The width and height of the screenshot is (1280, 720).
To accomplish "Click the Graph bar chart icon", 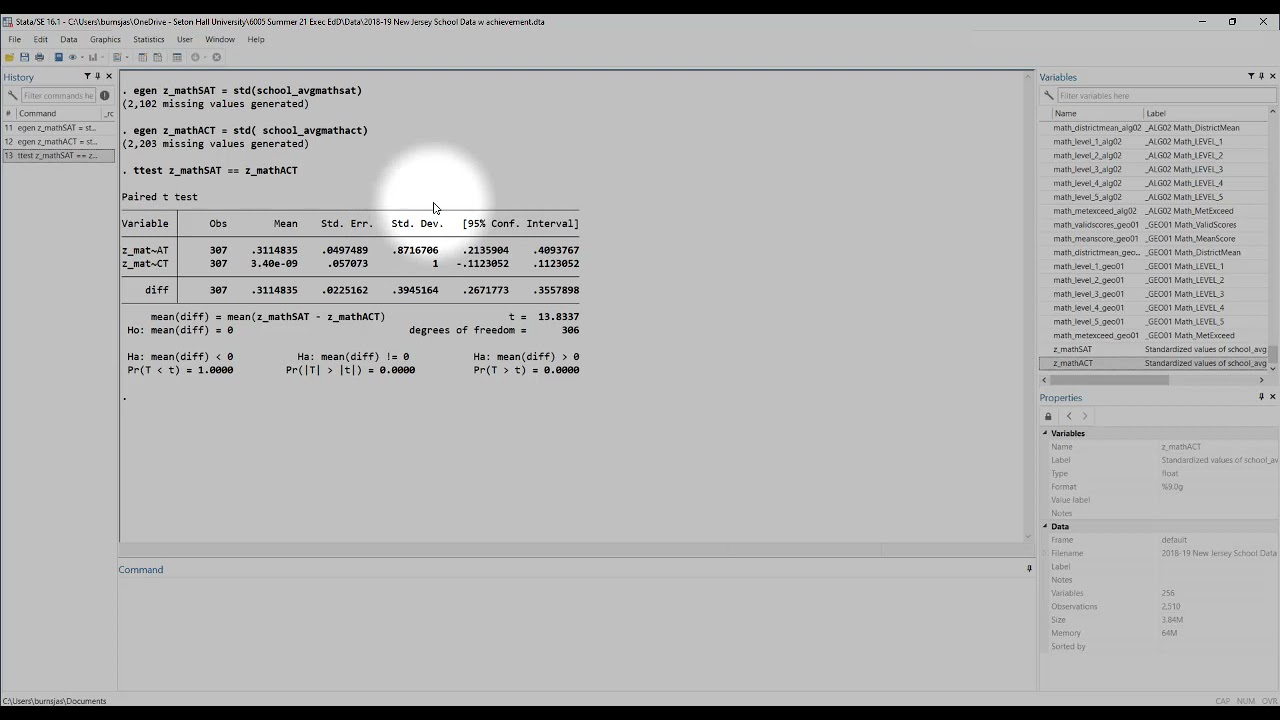I will [x=93, y=57].
